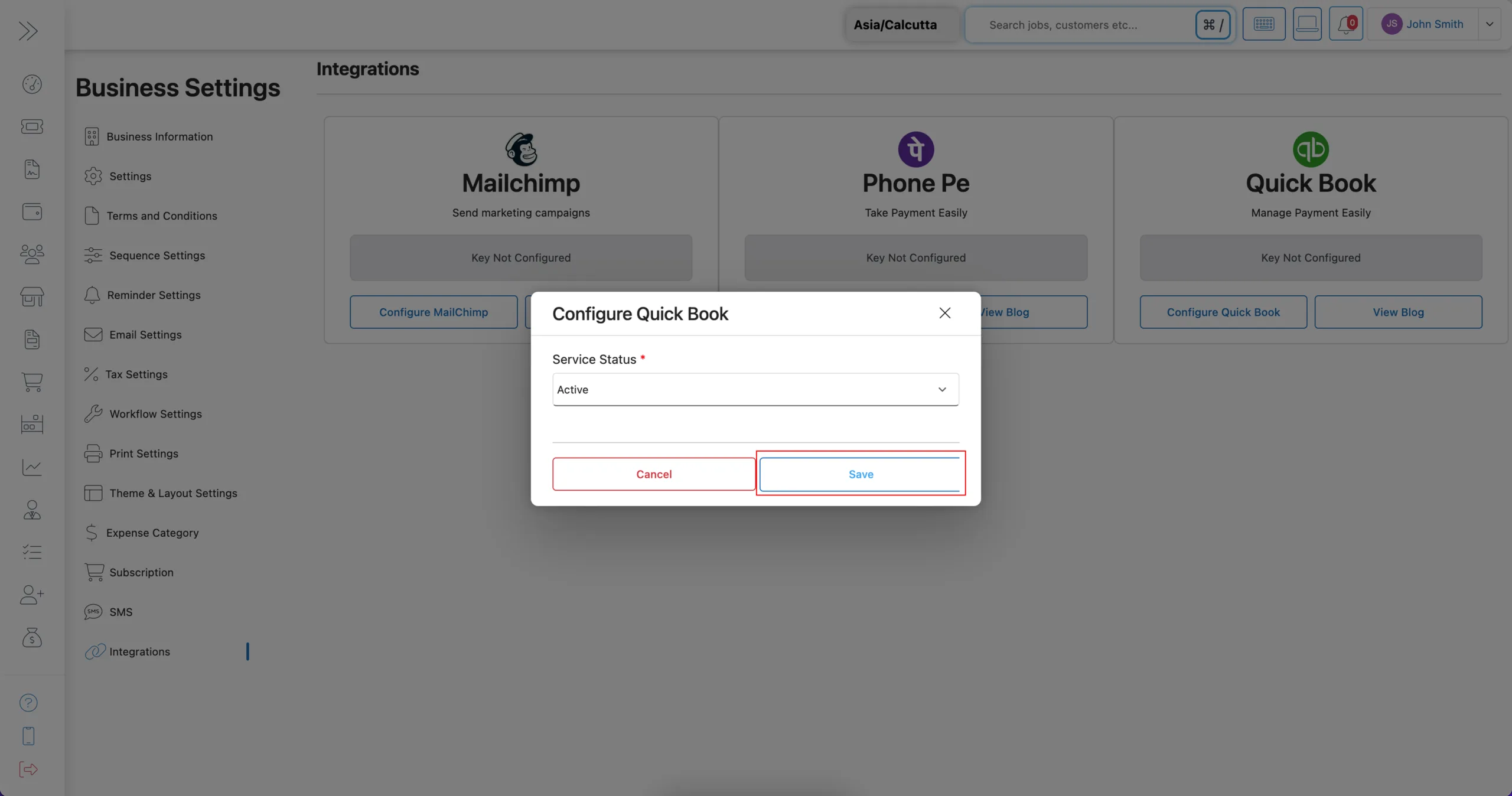
Task: Open Tax Settings
Action: tap(126, 374)
